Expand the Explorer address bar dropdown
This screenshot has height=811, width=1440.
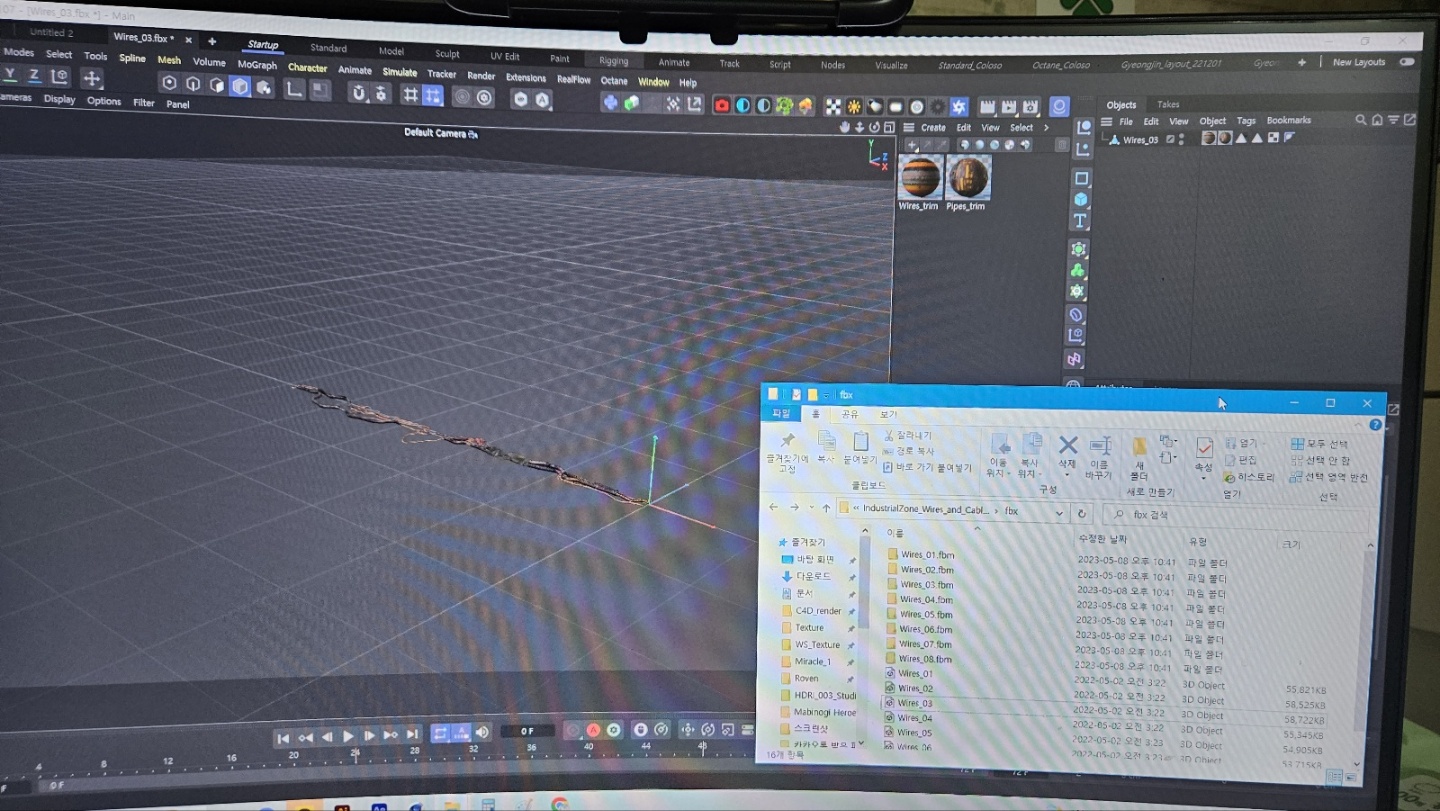(1059, 513)
